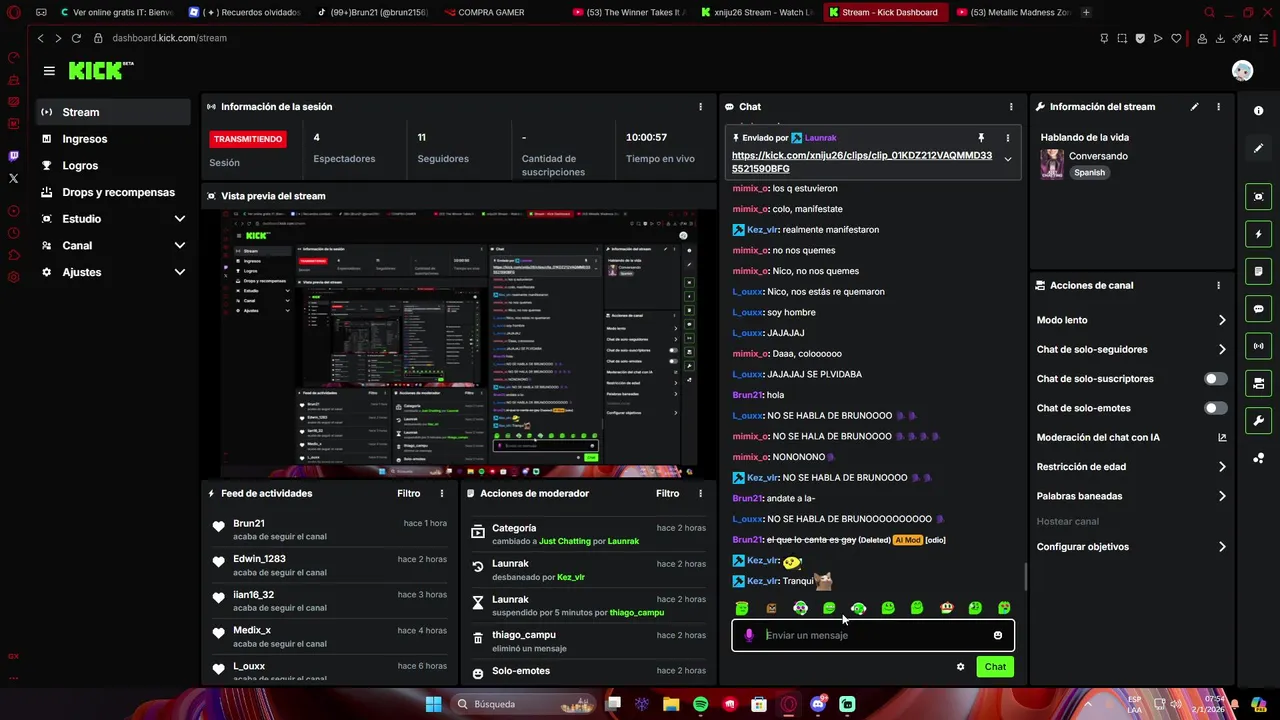Screen dimensions: 1280x720
Task: Click the pencil icon in the right rail
Action: (1258, 148)
